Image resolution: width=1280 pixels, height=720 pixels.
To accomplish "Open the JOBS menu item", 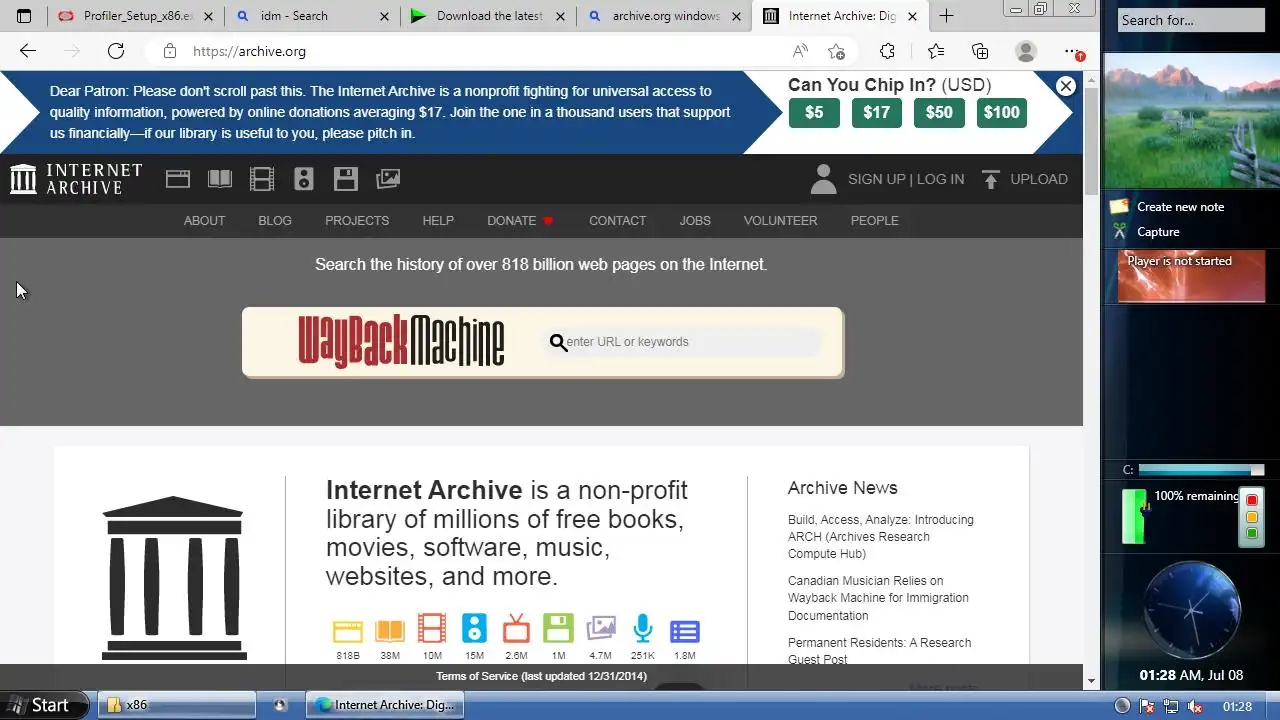I will point(695,221).
